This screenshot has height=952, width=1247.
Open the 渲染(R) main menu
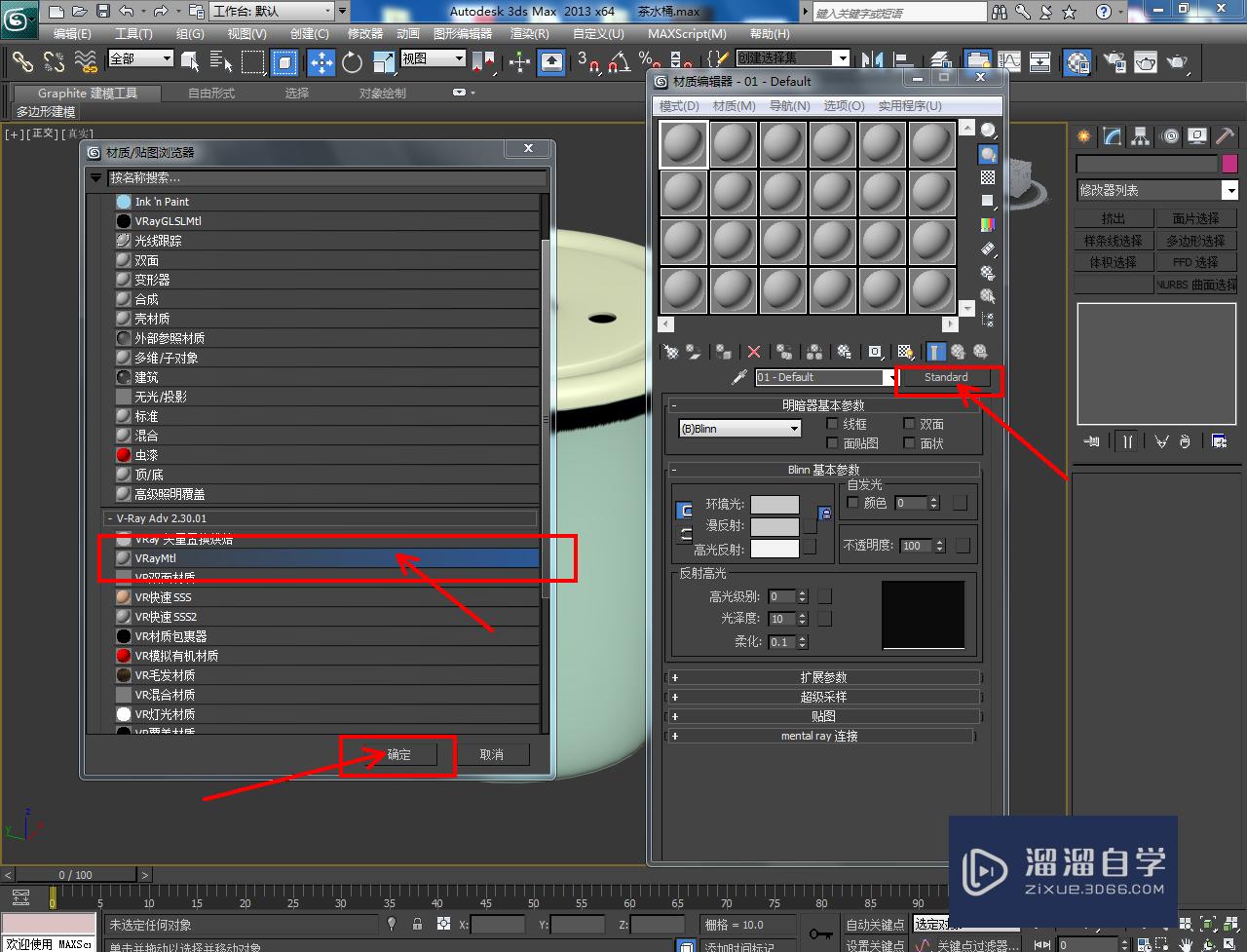[531, 33]
